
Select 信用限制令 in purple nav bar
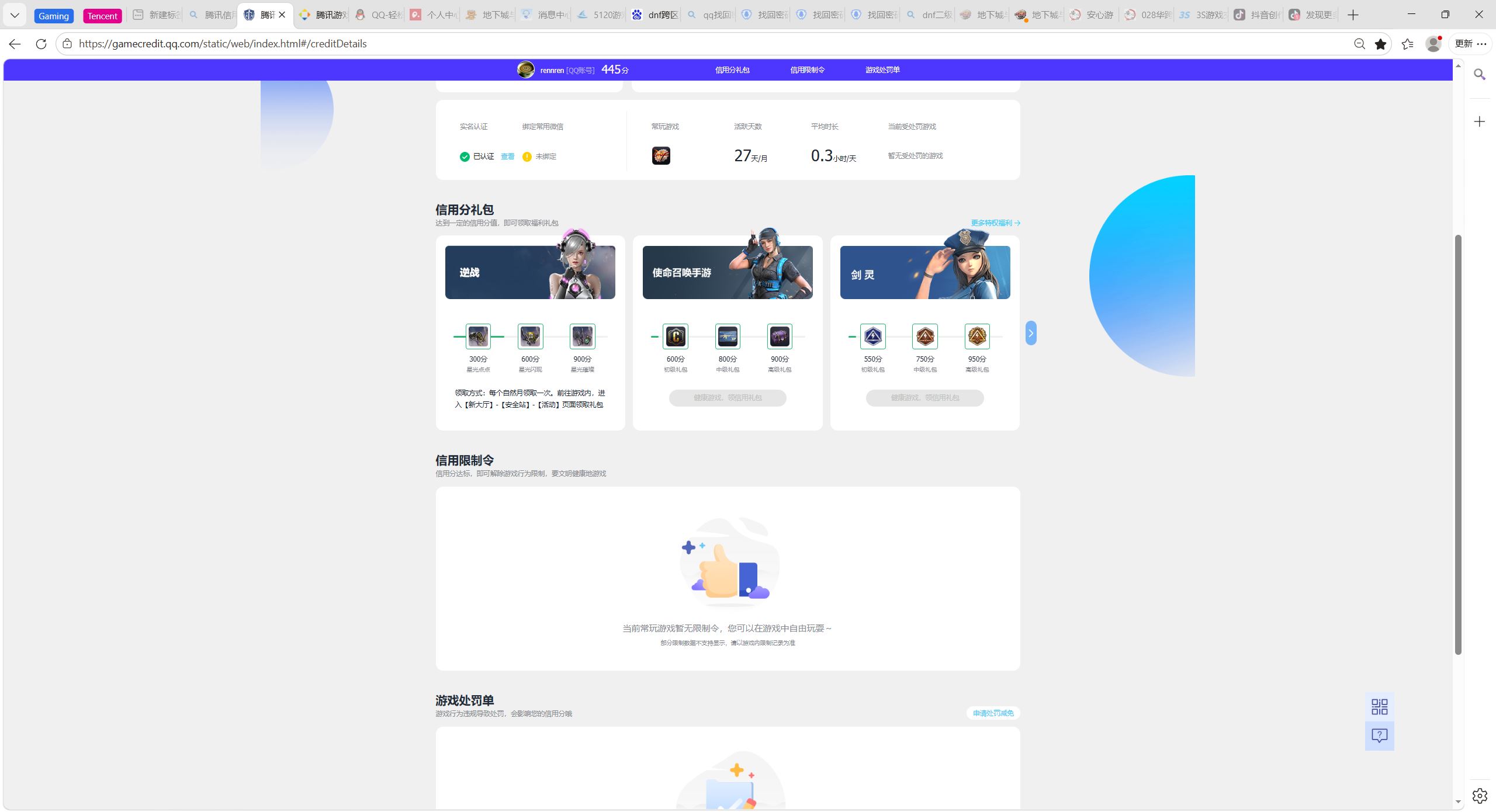[807, 70]
